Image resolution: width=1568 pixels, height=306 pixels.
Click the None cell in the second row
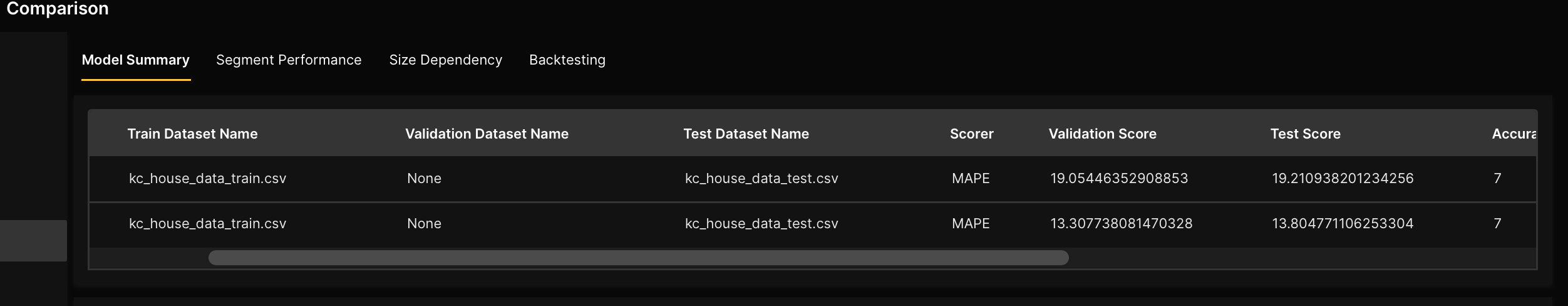[424, 224]
